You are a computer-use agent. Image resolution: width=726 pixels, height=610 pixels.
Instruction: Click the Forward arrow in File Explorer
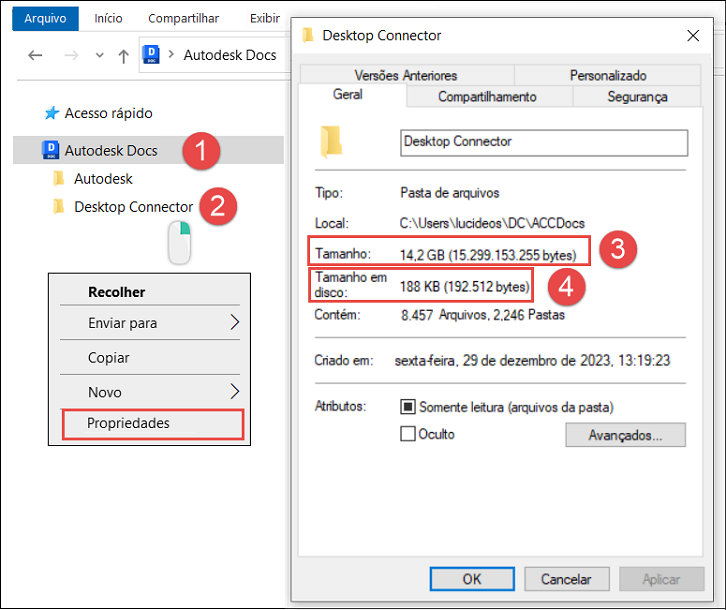tap(71, 56)
